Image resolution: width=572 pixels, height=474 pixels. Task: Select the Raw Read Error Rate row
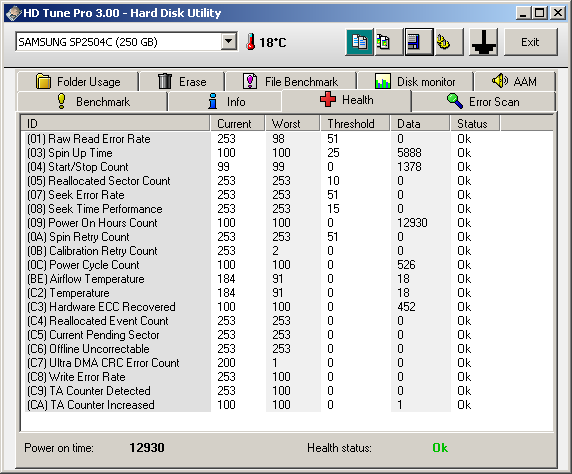pyautogui.click(x=287, y=139)
